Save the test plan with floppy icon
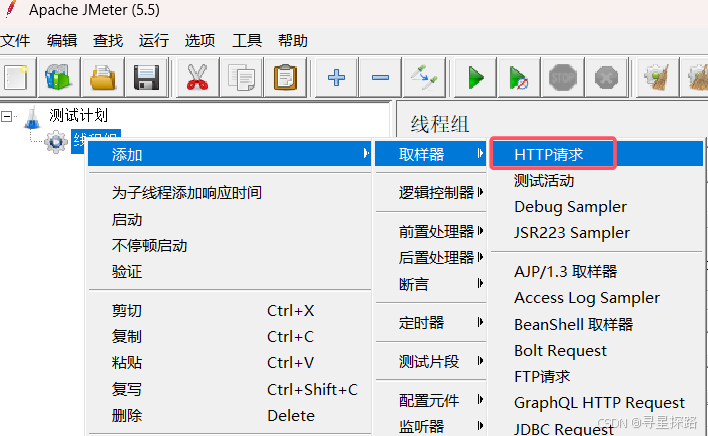 146,78
